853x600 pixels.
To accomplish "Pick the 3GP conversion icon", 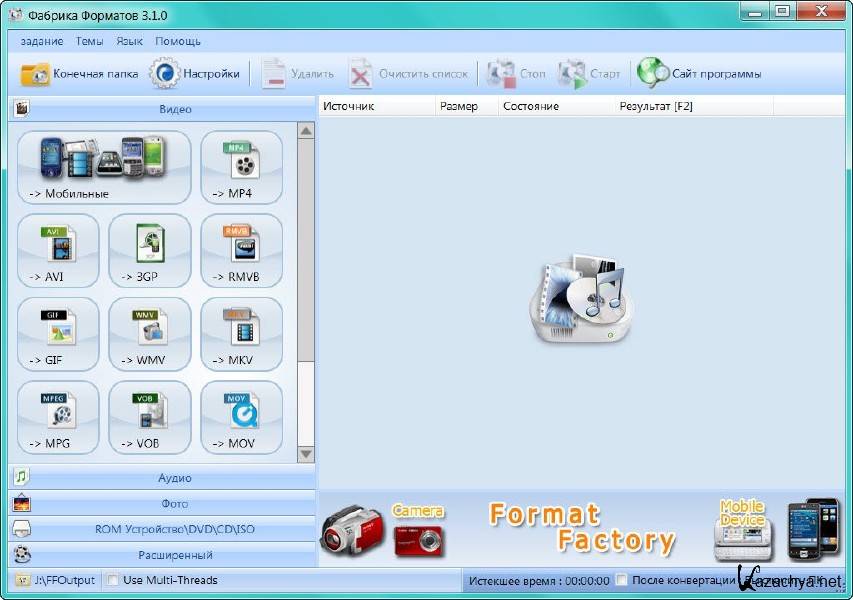I will coord(149,250).
